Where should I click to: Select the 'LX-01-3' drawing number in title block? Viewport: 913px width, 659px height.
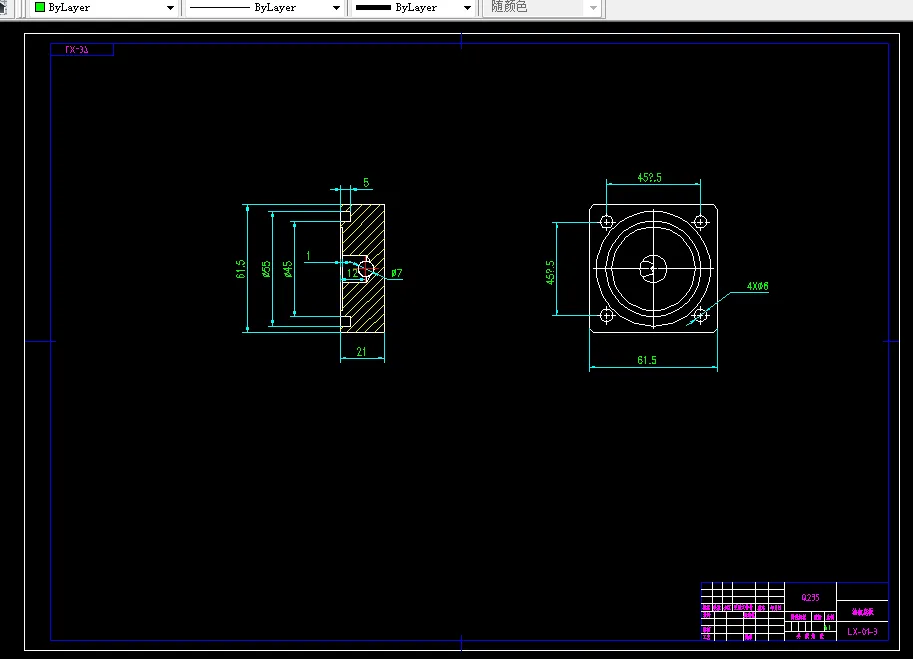click(862, 632)
